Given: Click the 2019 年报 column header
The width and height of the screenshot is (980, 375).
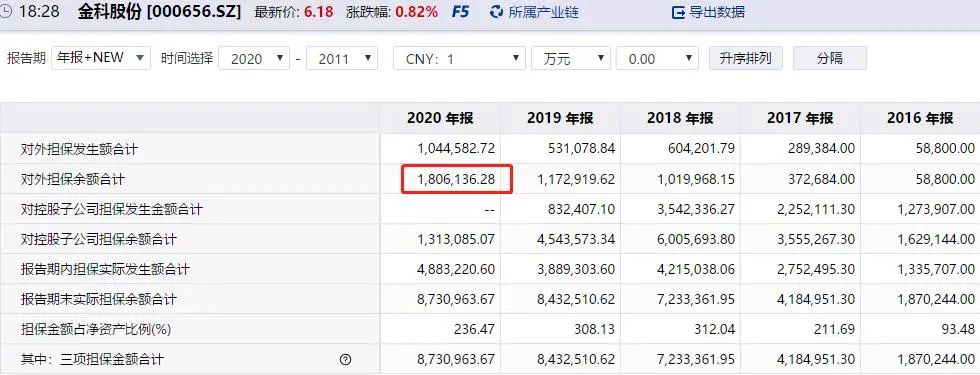Looking at the screenshot, I should point(560,118).
